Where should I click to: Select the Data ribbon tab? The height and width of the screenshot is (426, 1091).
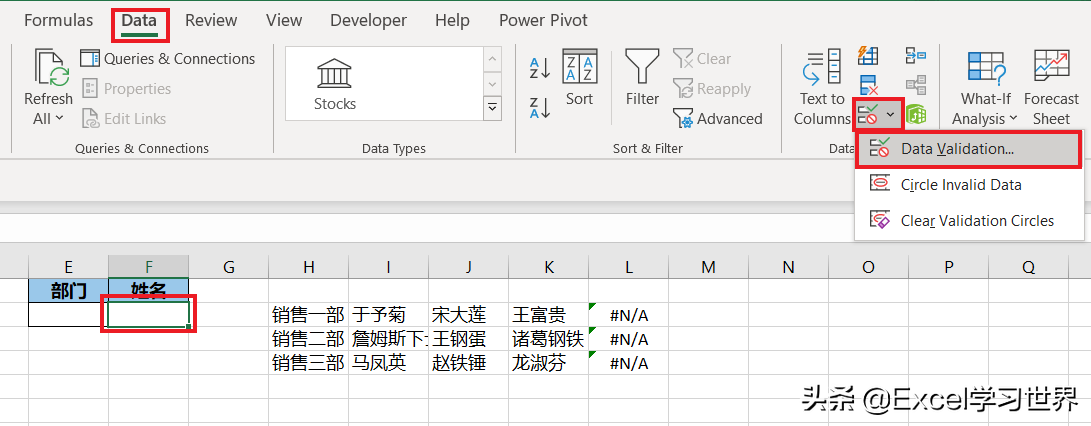pyautogui.click(x=139, y=20)
